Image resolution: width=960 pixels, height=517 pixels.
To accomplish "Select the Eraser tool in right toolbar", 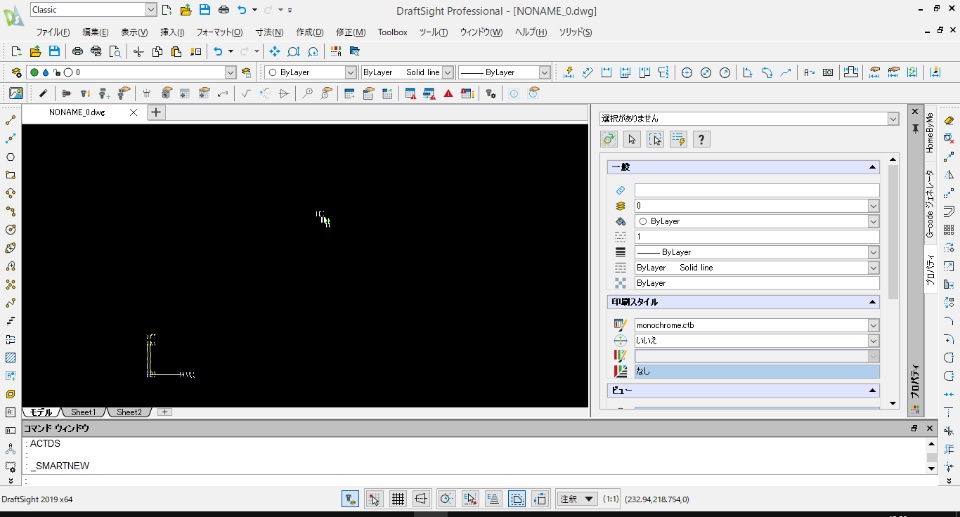I will 949,120.
